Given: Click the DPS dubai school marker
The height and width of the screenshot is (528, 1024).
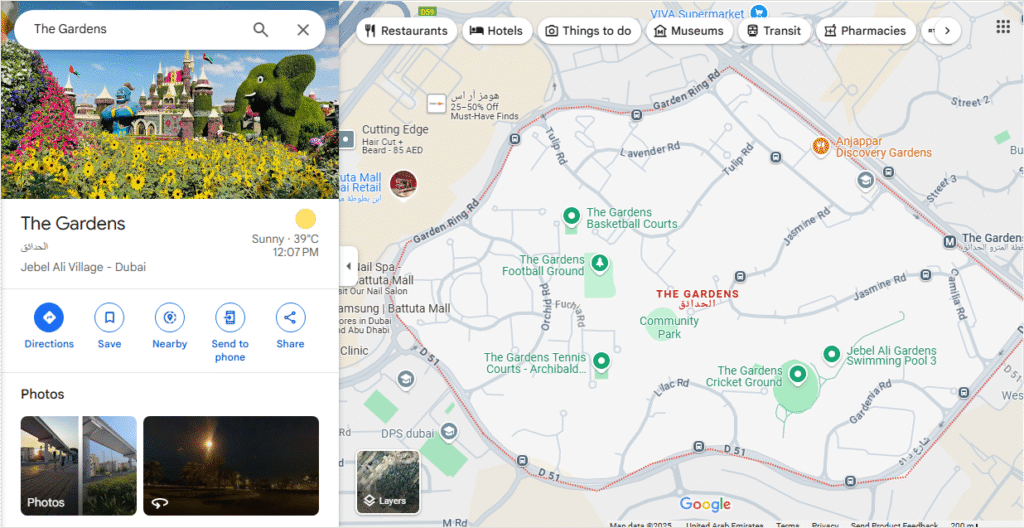Looking at the screenshot, I should point(448,431).
